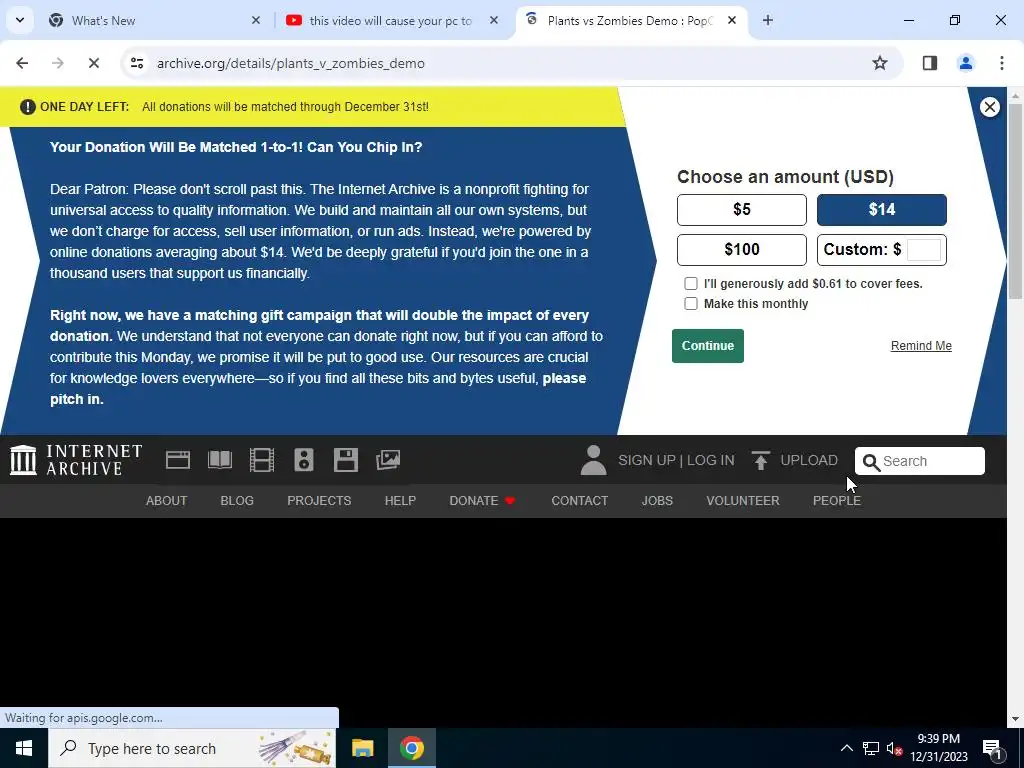This screenshot has height=768, width=1024.
Task: Open the Software floppy disk icon
Action: pyautogui.click(x=345, y=460)
